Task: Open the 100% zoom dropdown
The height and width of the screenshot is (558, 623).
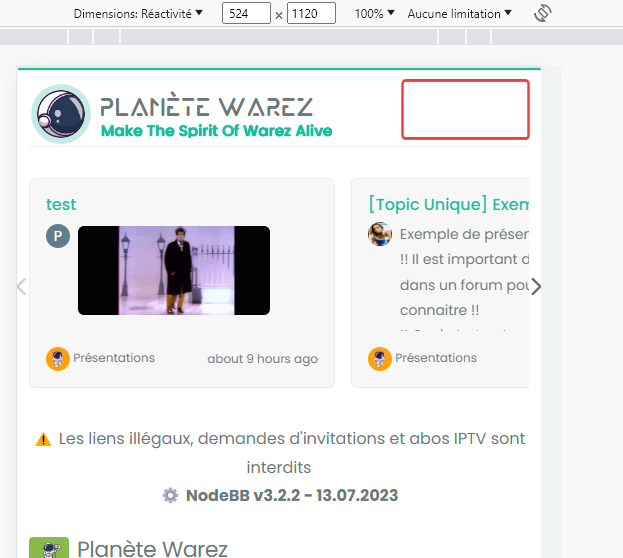Action: (374, 14)
